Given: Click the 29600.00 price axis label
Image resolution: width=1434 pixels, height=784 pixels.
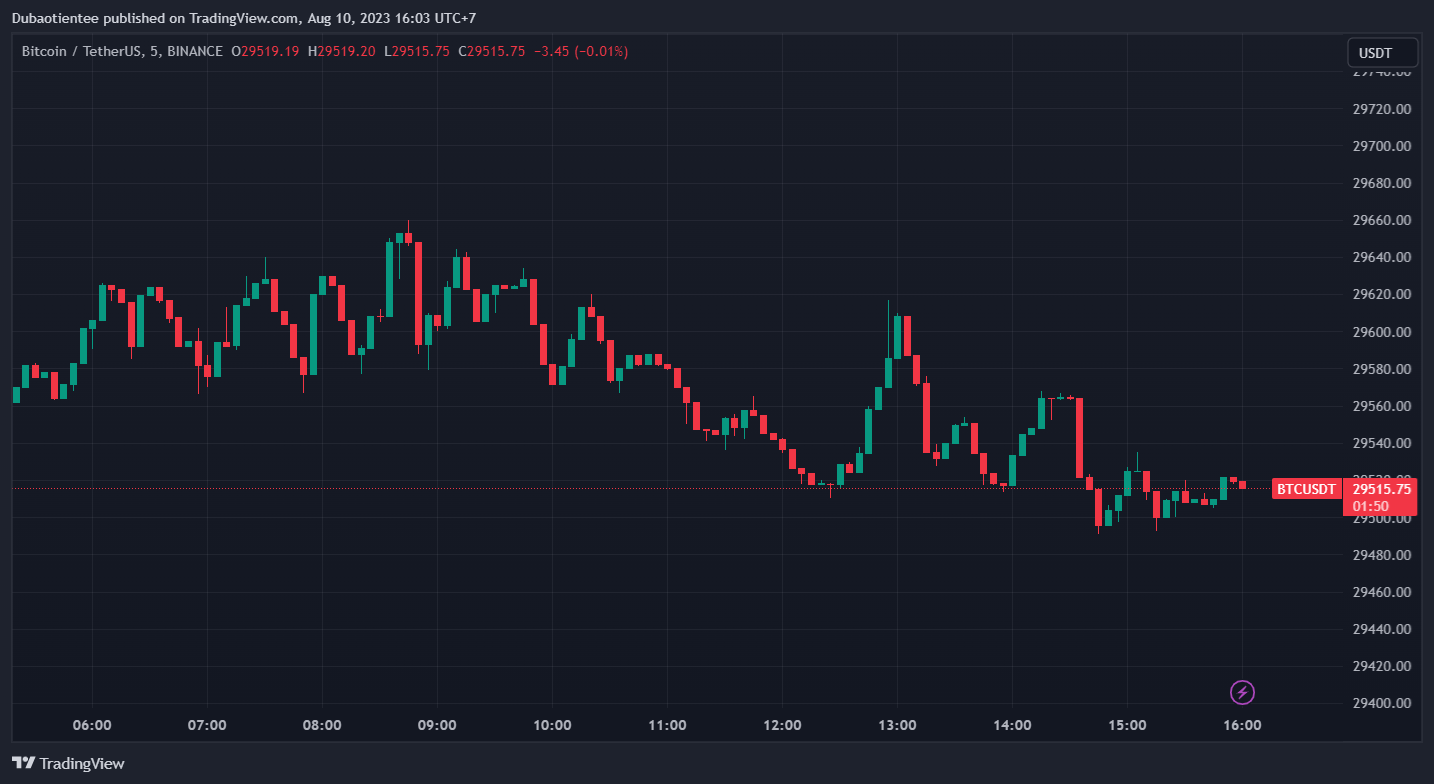Looking at the screenshot, I should point(1381,332).
